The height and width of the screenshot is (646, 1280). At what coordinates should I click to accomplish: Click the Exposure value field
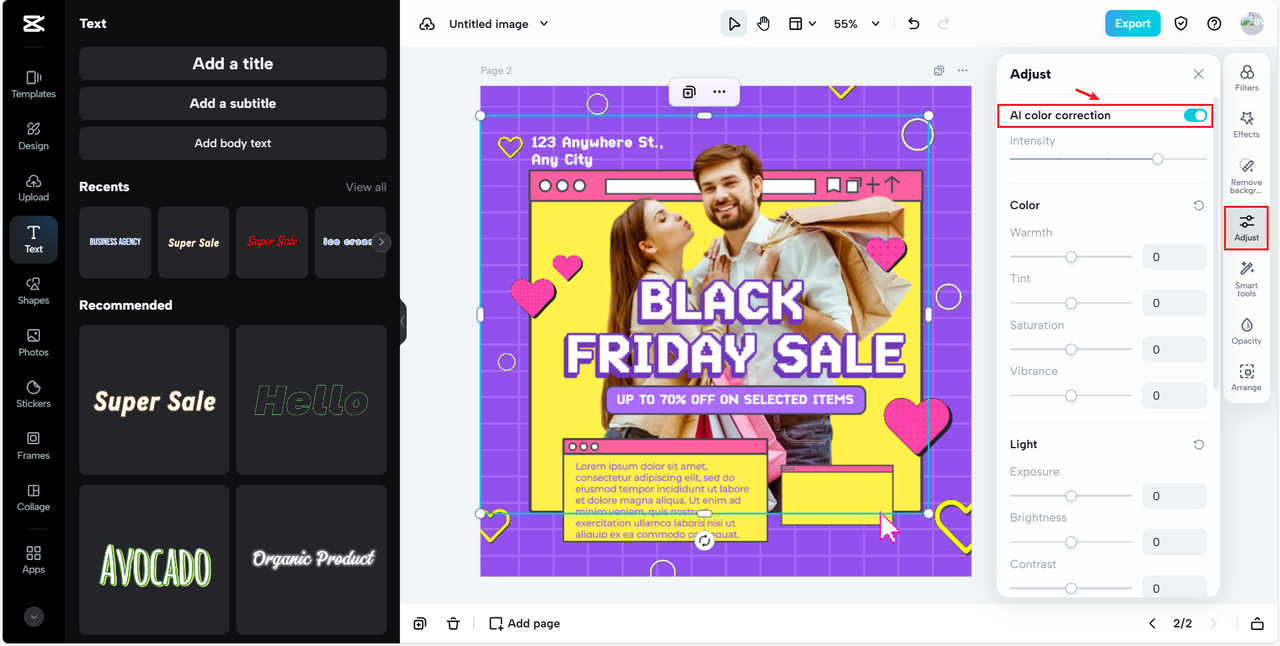[x=1175, y=496]
